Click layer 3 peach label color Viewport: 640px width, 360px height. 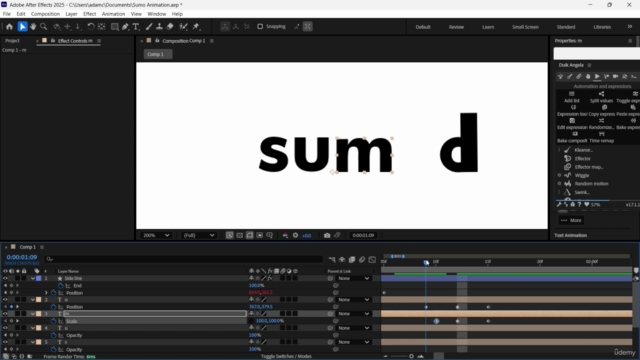pos(39,314)
